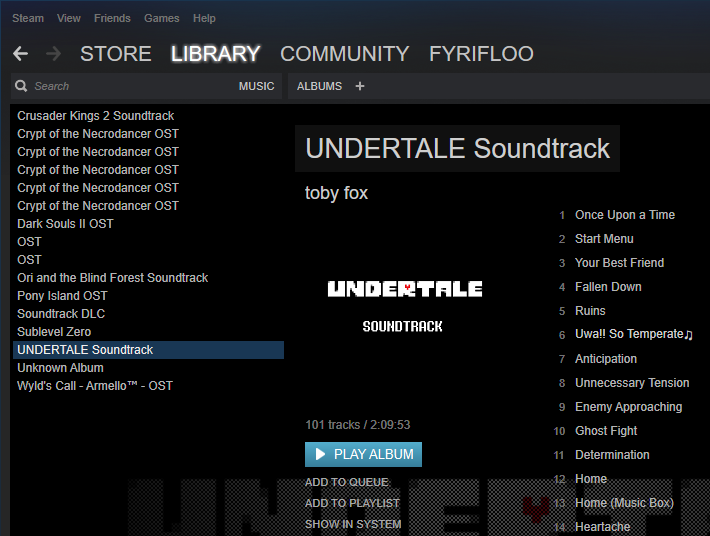Play track 14 Heartache

coord(603,526)
